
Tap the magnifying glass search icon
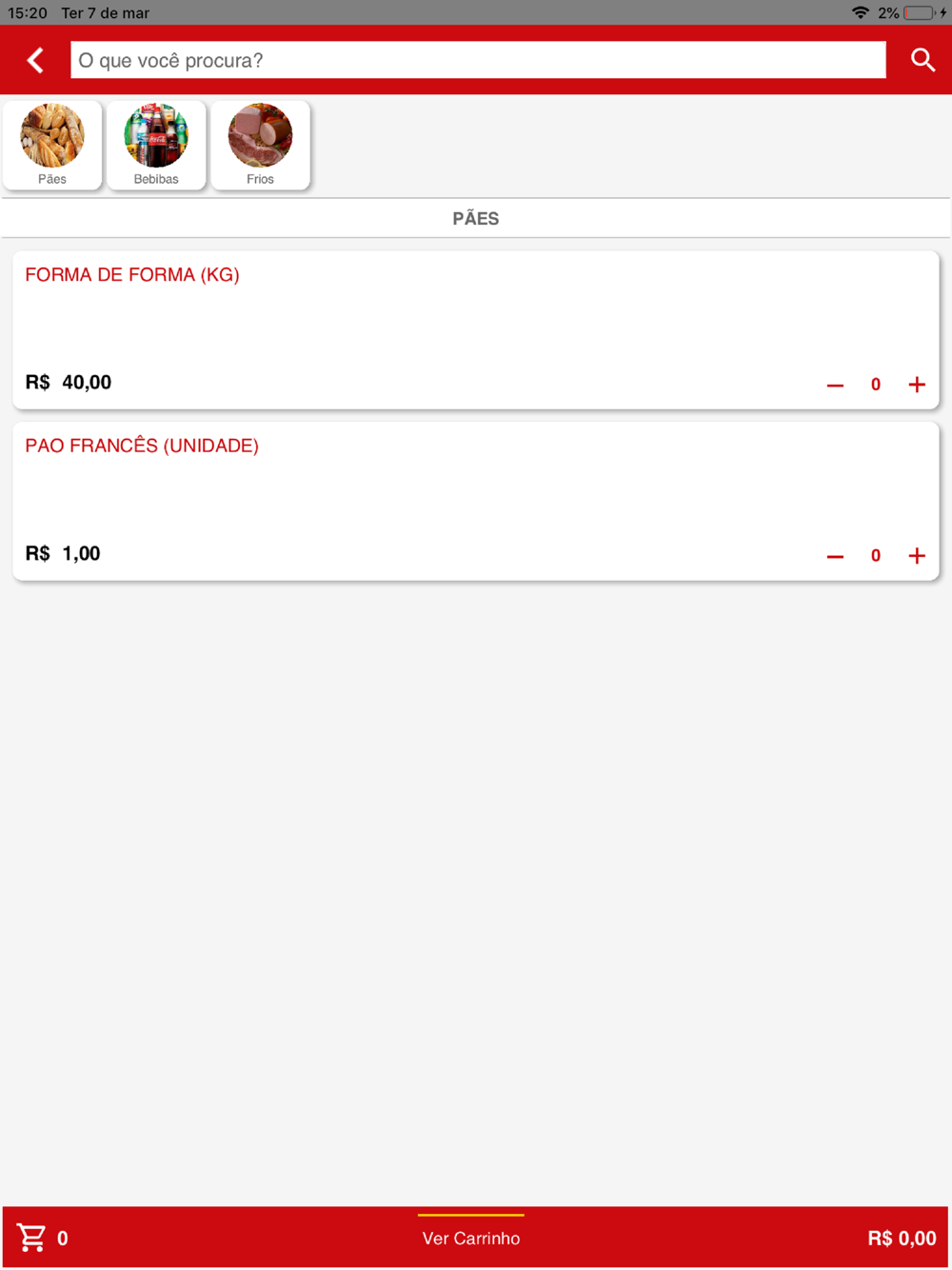(x=922, y=60)
